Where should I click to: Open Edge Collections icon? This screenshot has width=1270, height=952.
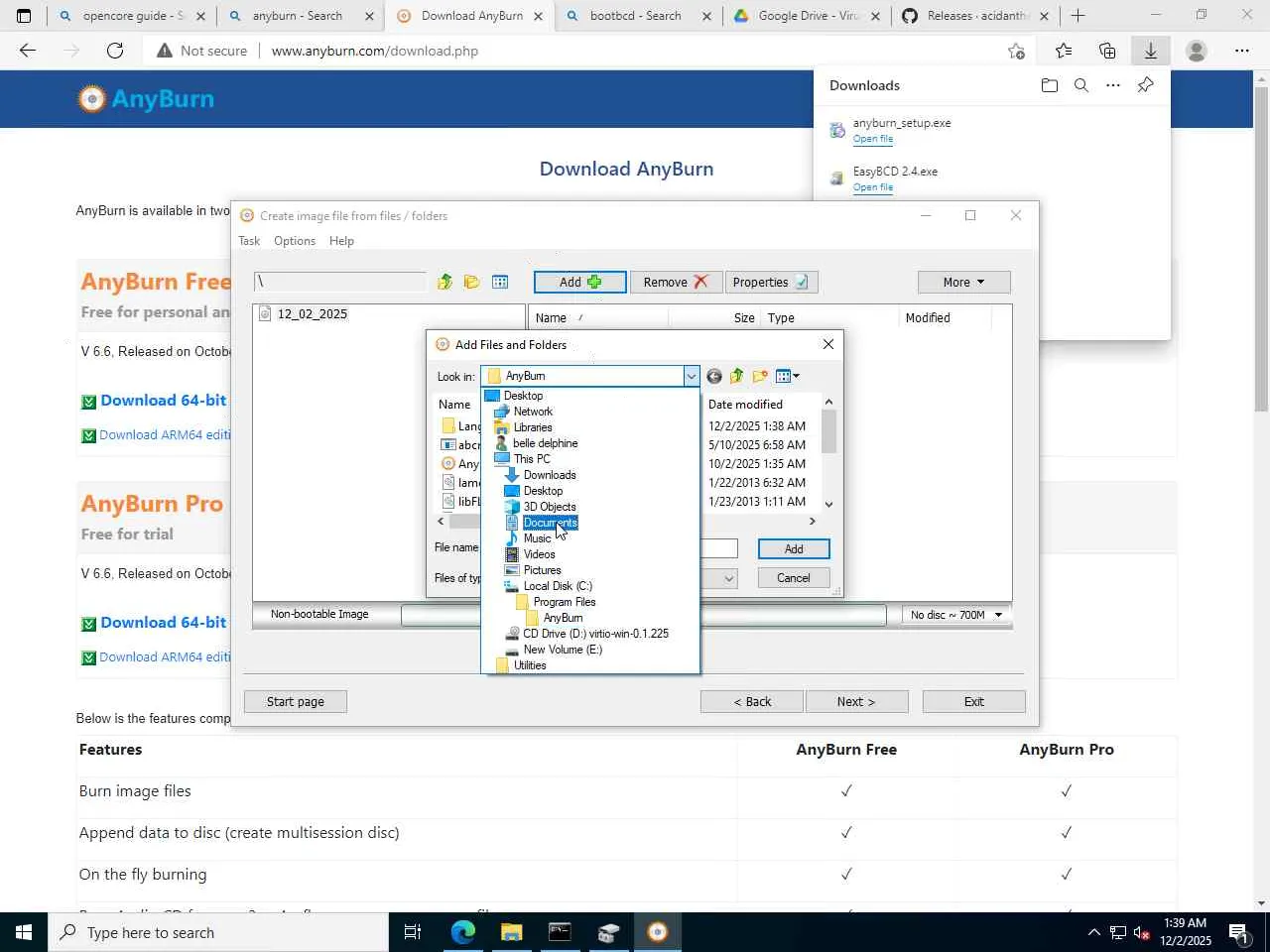[1107, 51]
